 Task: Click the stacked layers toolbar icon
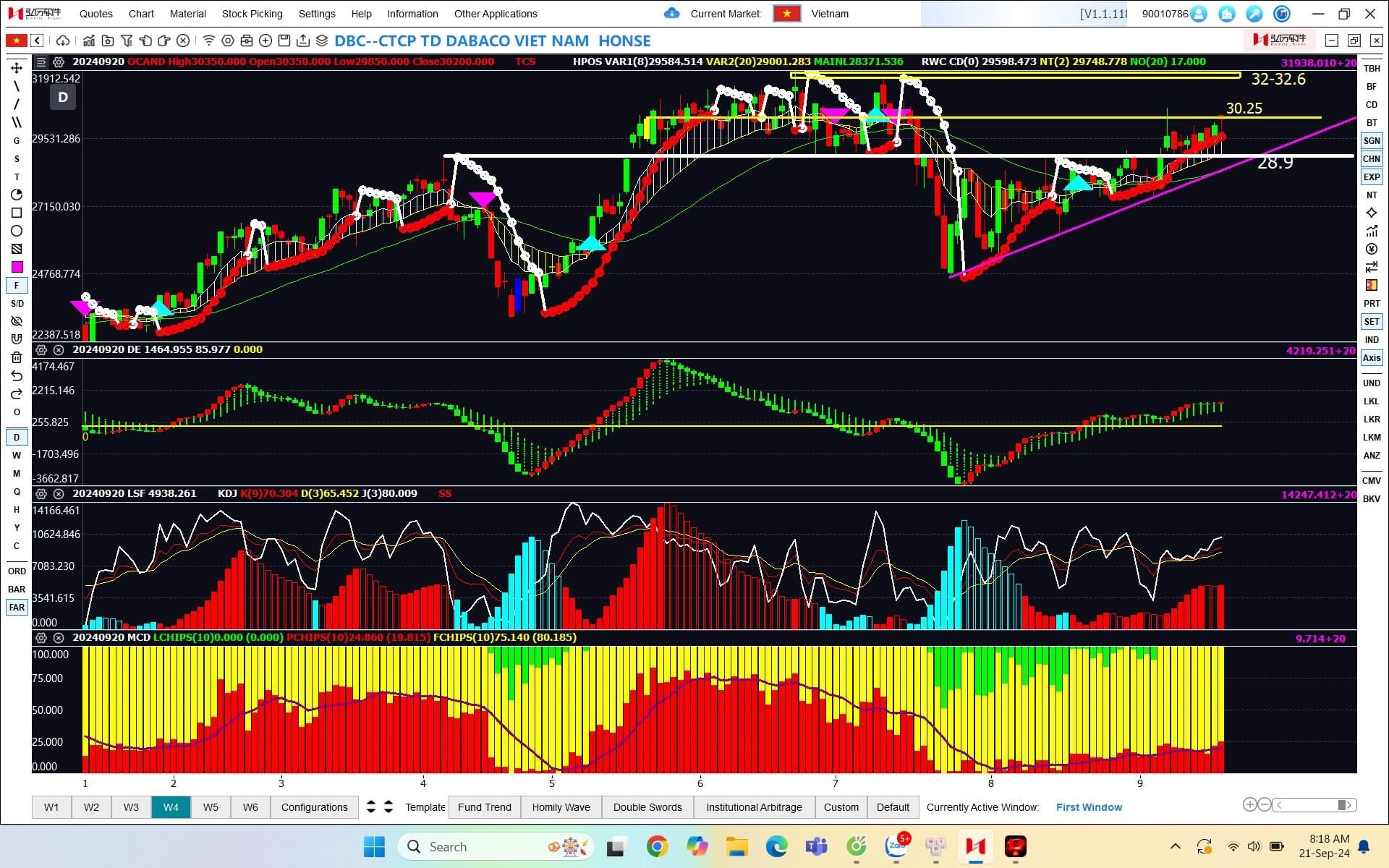click(322, 41)
